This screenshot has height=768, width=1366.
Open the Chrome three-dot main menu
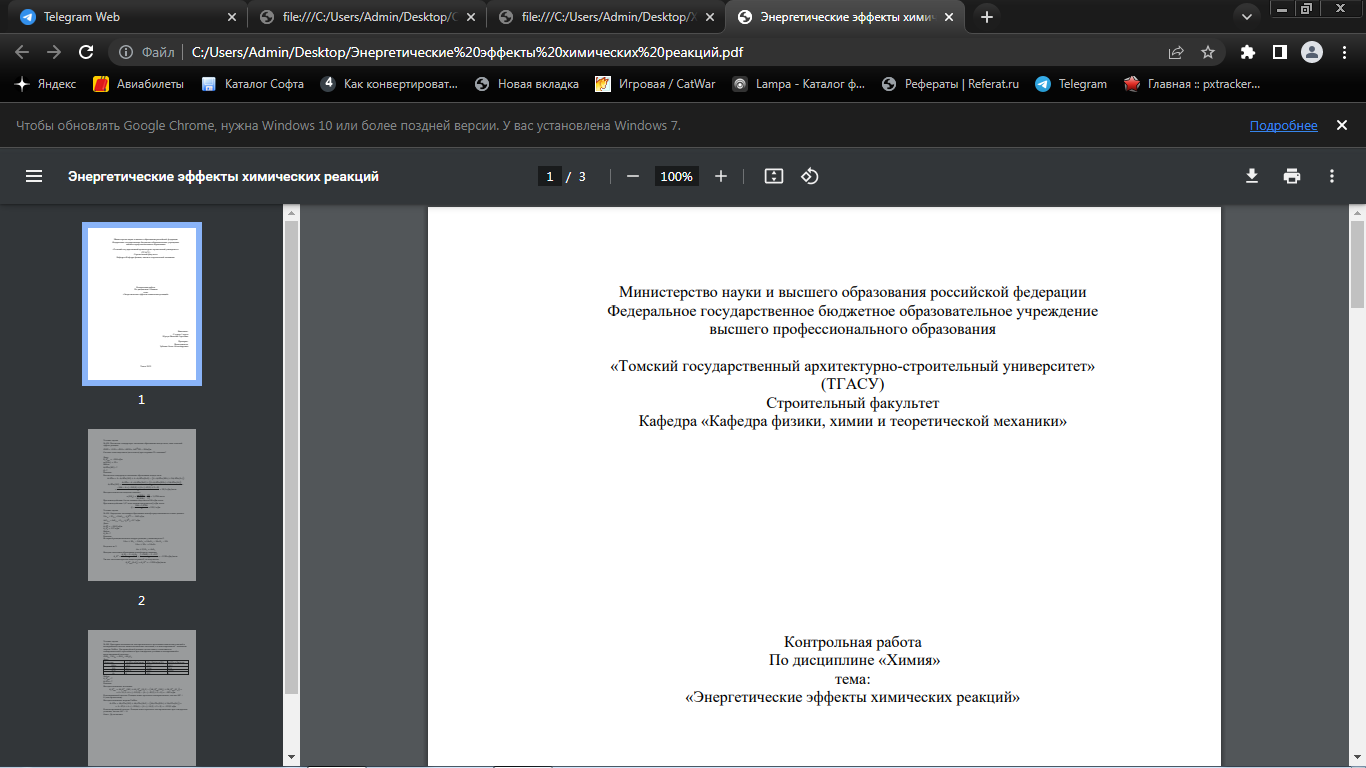[x=1343, y=52]
